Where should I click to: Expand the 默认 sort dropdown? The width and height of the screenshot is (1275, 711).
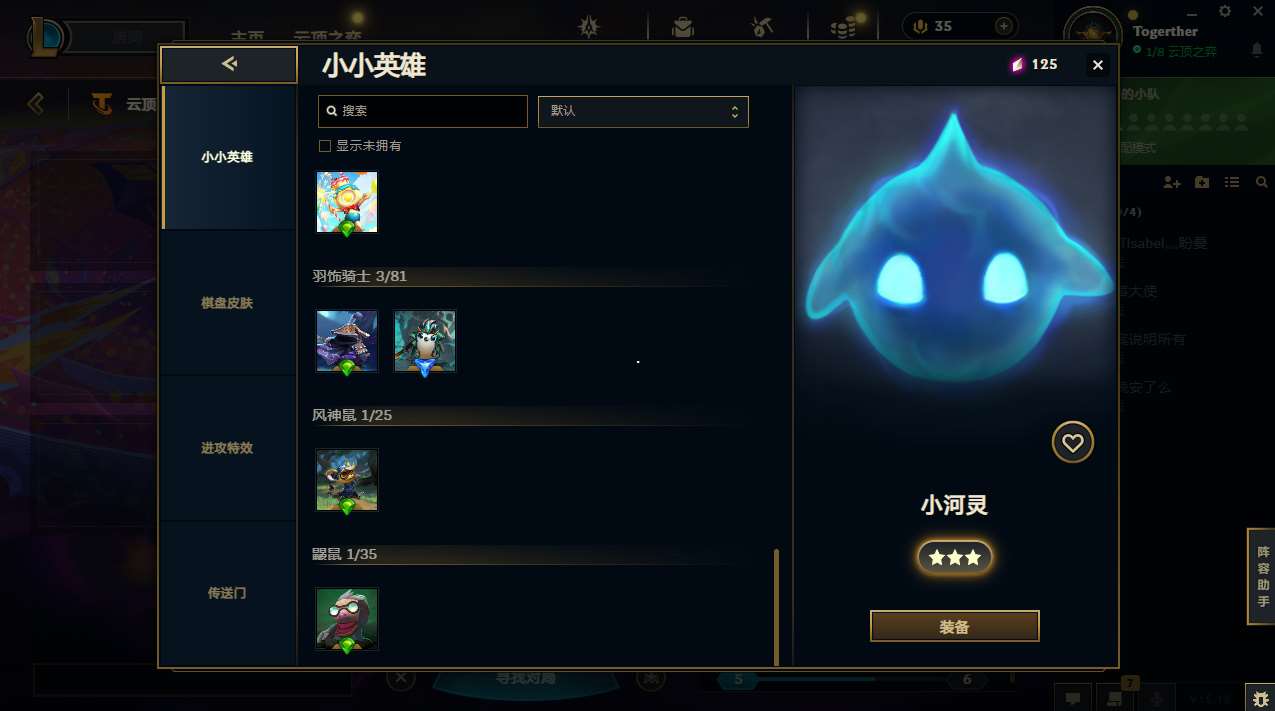click(643, 111)
